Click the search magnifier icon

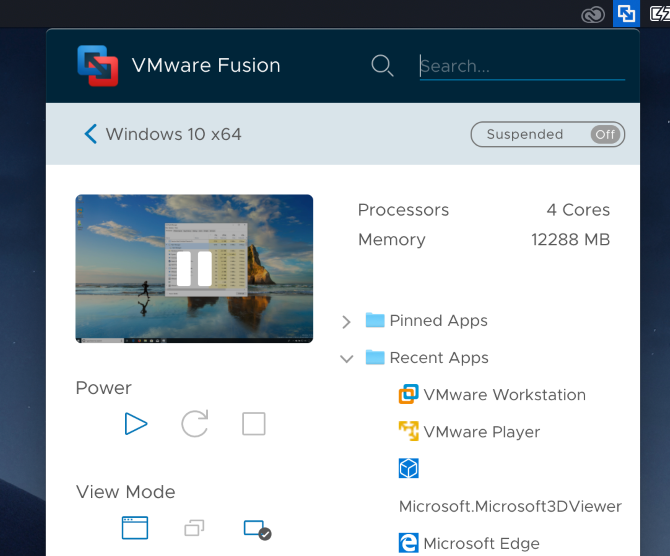coord(382,66)
